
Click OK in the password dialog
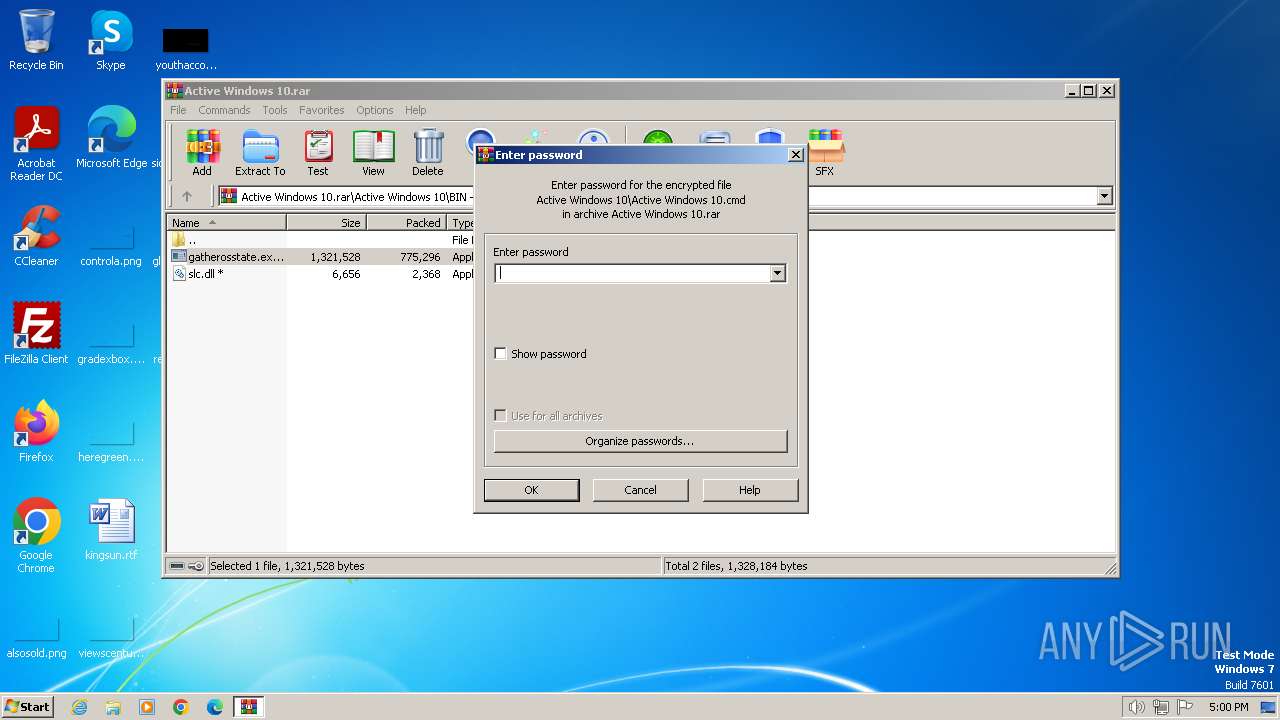(x=531, y=490)
